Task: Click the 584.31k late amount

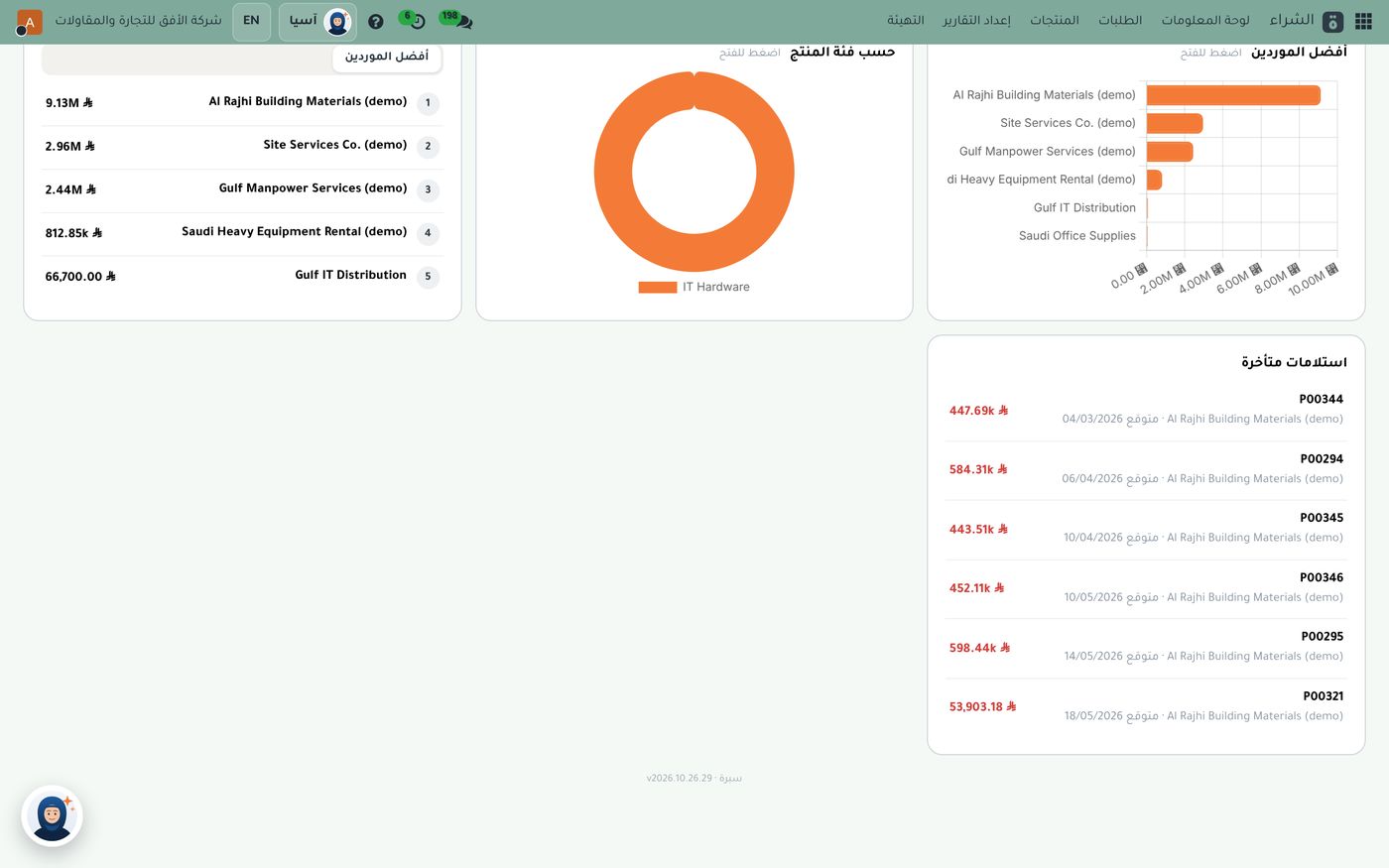Action: click(978, 470)
